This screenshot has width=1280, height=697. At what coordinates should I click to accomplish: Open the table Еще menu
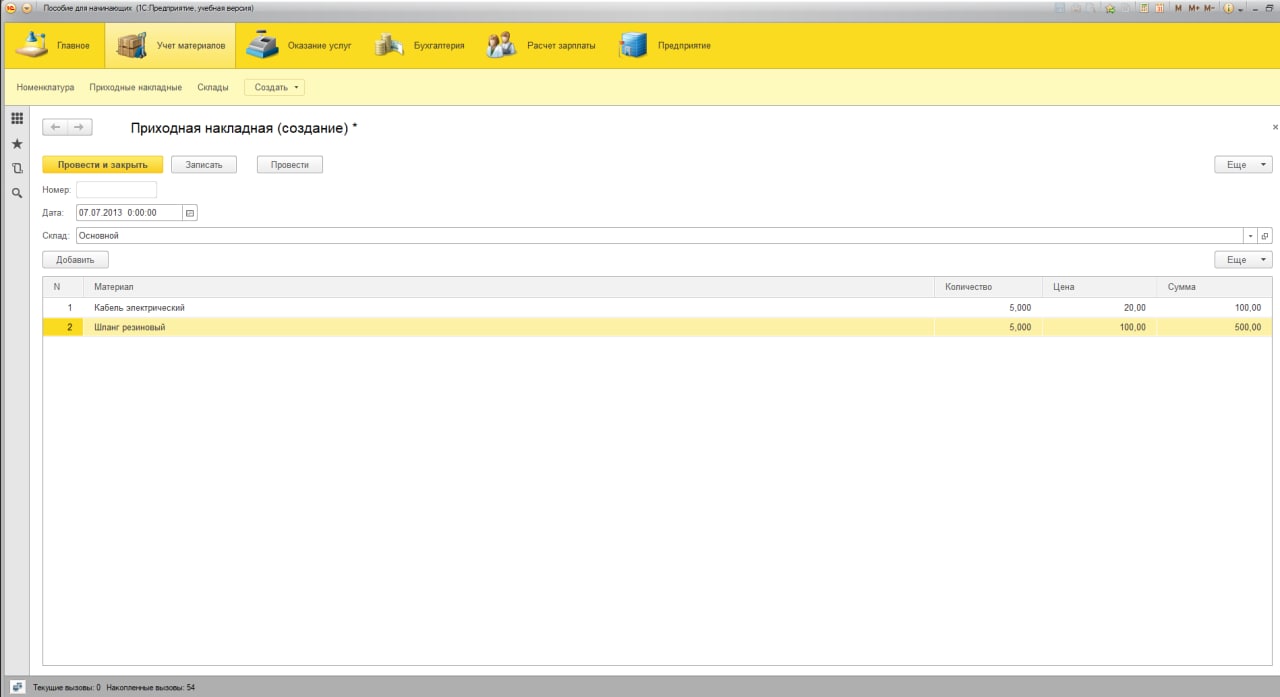click(1243, 260)
